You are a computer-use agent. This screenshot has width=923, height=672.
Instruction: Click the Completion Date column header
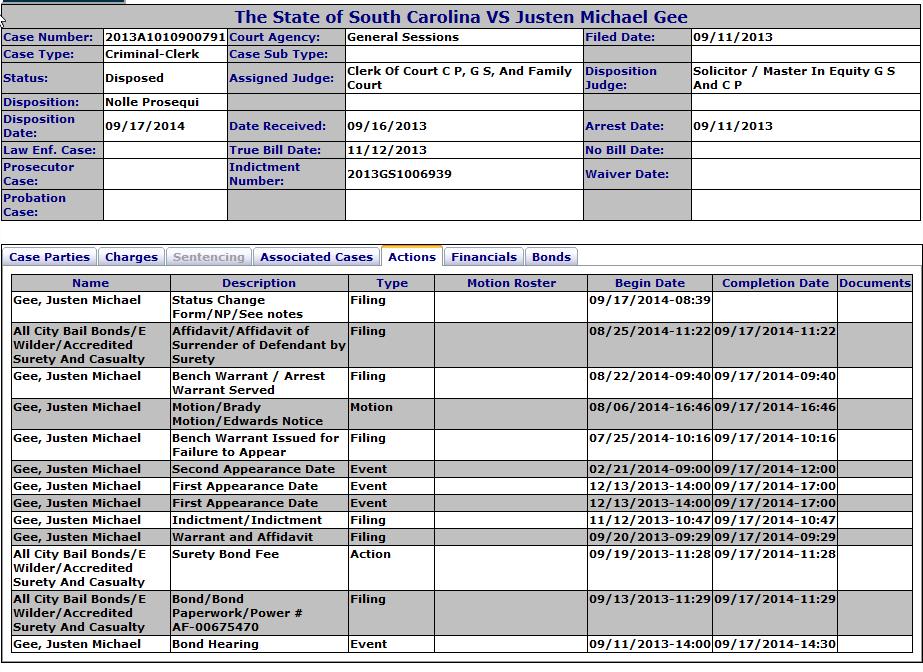tap(775, 283)
